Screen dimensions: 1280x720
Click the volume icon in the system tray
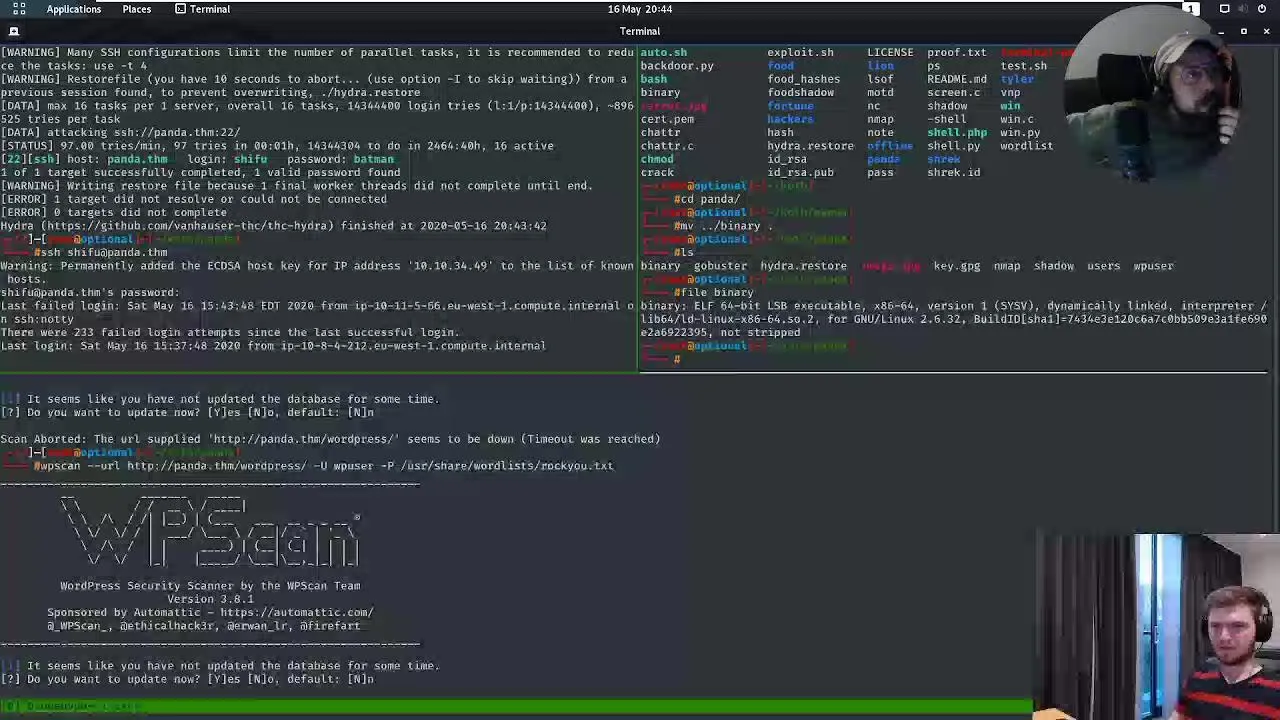click(1243, 9)
